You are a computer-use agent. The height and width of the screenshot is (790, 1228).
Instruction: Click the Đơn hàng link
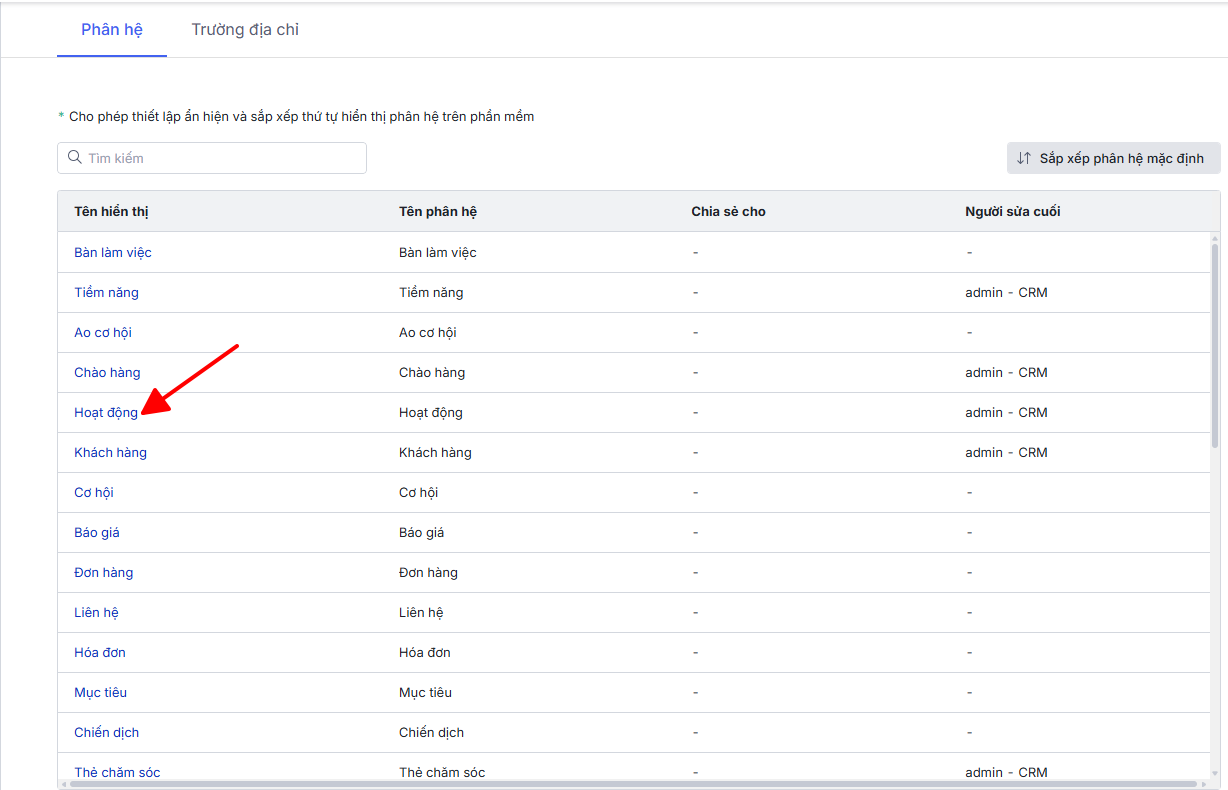(103, 572)
